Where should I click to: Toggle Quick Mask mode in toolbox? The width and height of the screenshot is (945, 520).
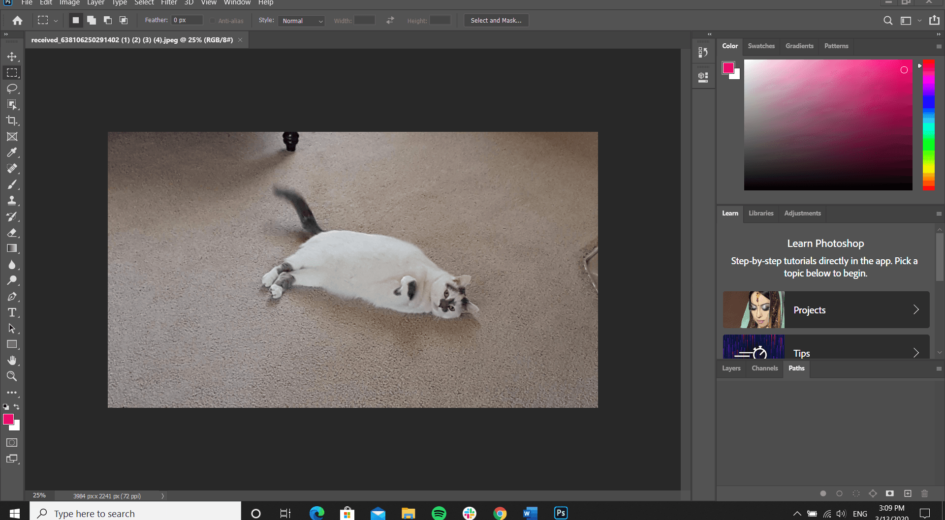(x=11, y=442)
